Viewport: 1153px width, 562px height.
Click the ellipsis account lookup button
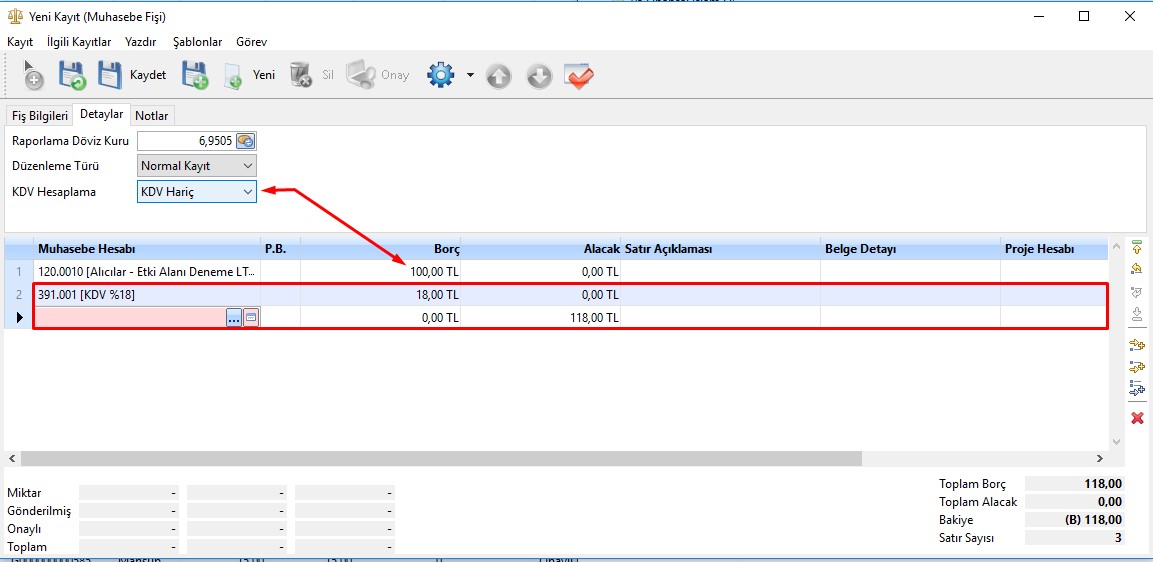[x=234, y=317]
